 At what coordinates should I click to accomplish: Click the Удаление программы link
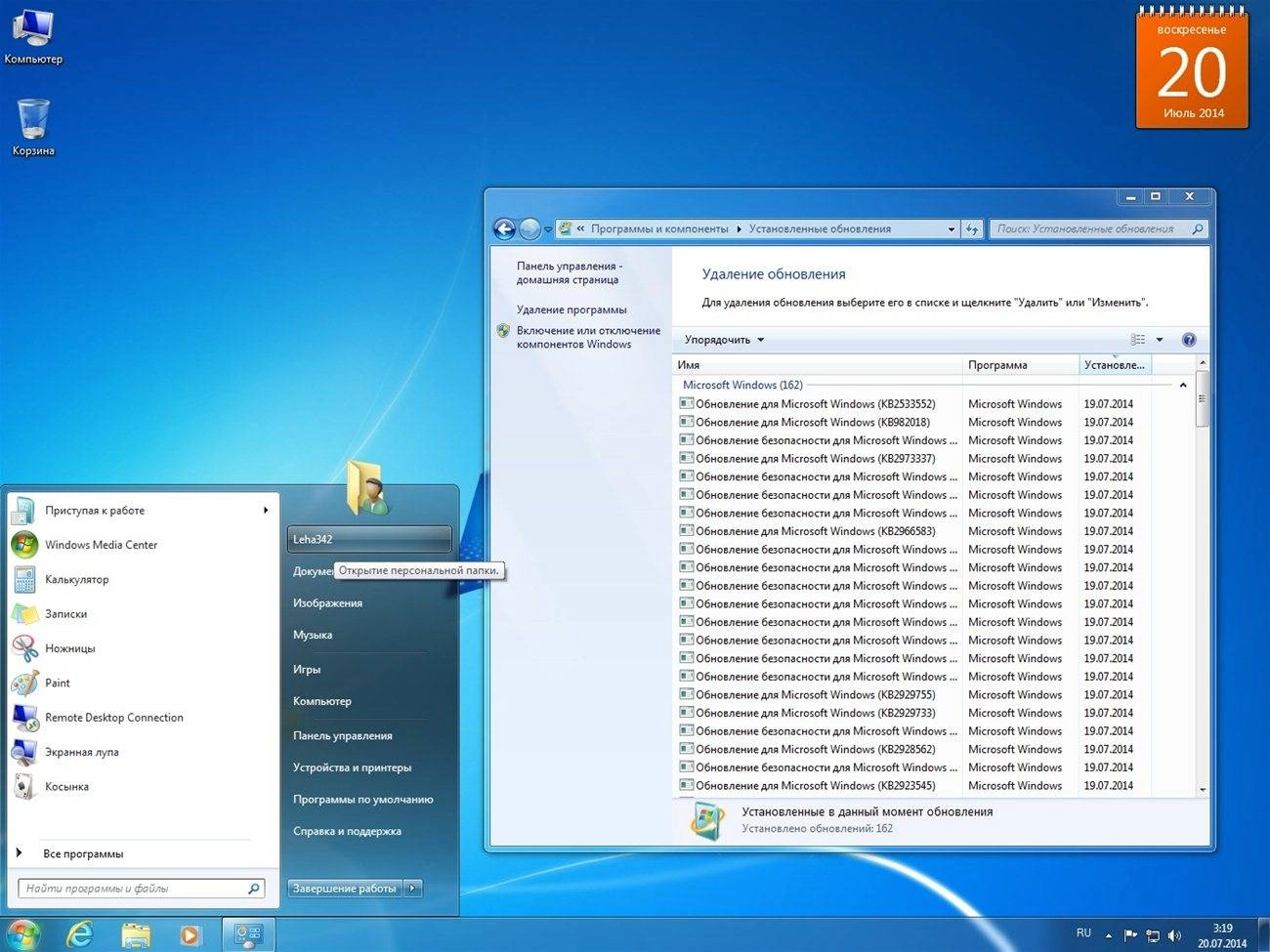click(571, 310)
